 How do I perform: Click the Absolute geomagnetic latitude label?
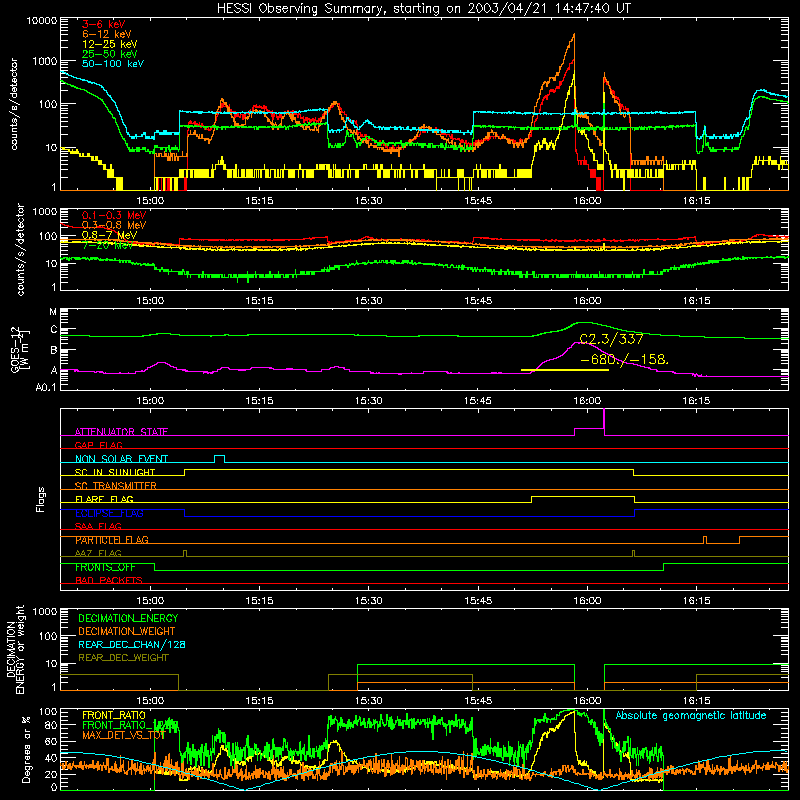coord(691,716)
